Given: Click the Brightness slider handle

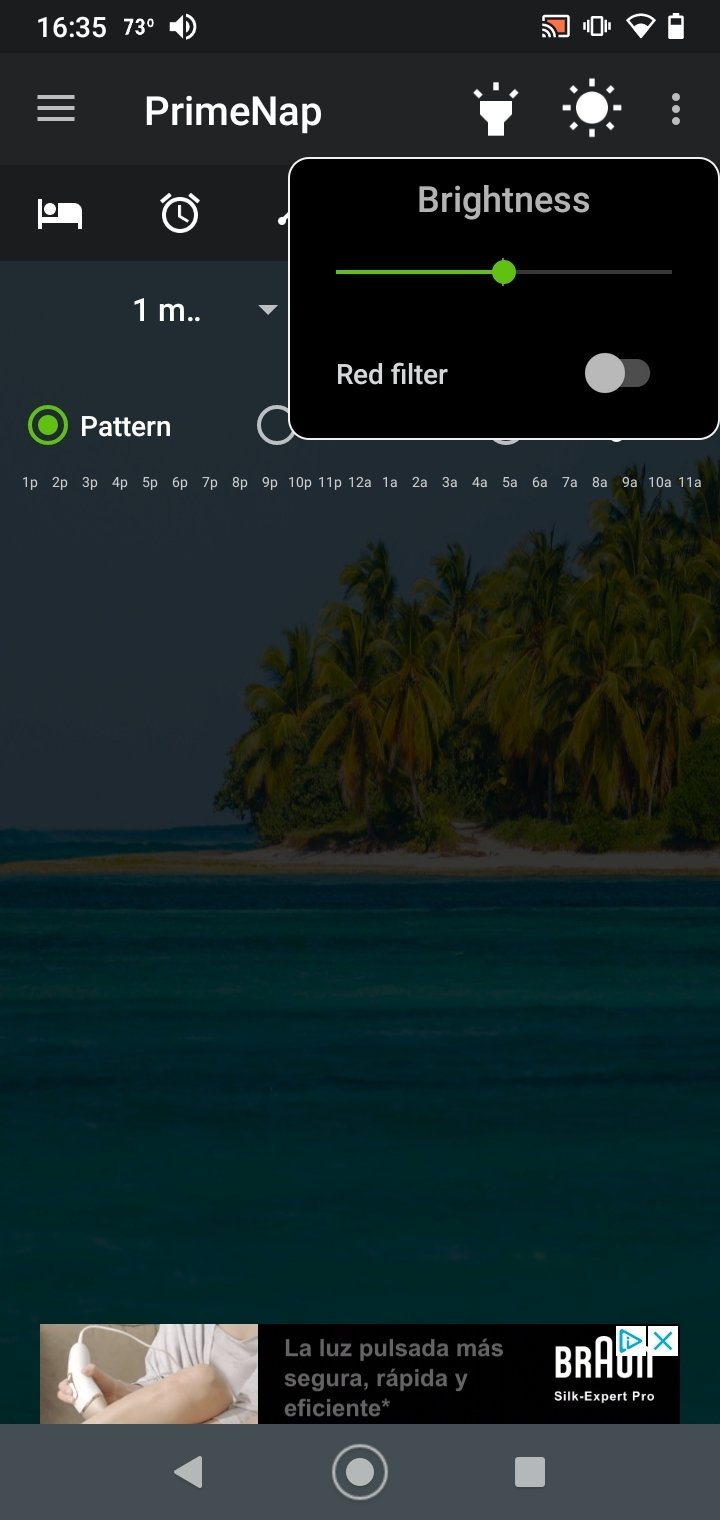Looking at the screenshot, I should (x=504, y=272).
